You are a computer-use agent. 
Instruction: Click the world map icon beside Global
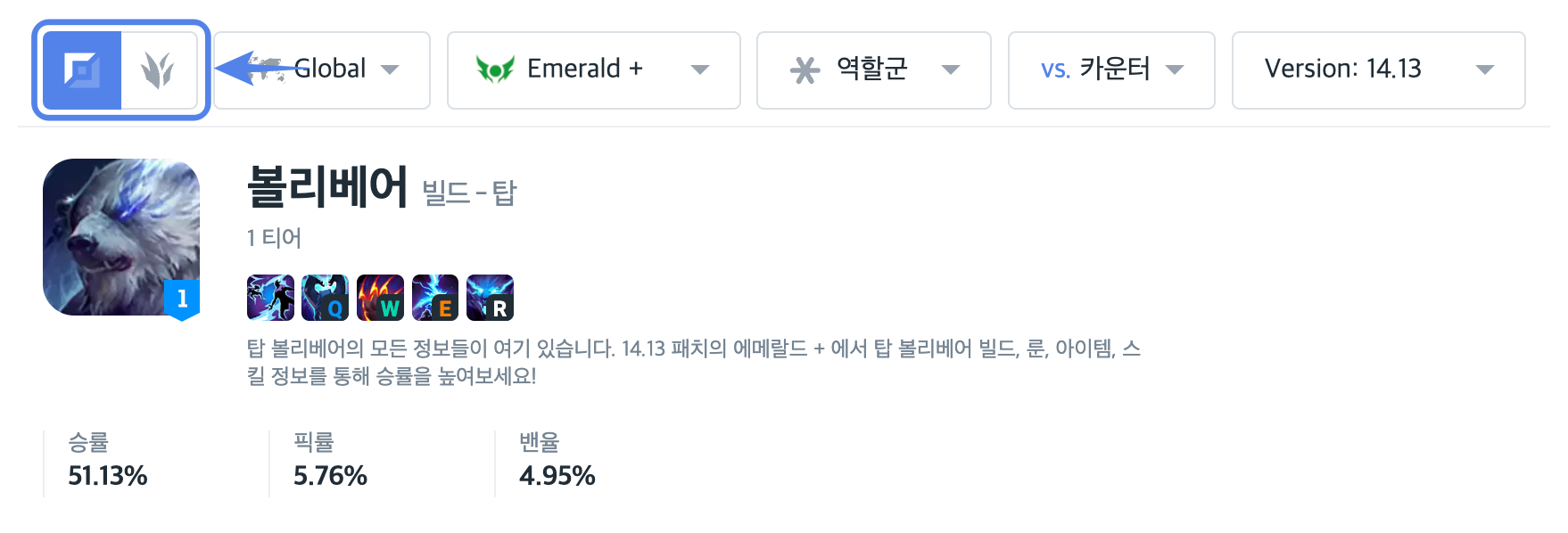tap(266, 69)
